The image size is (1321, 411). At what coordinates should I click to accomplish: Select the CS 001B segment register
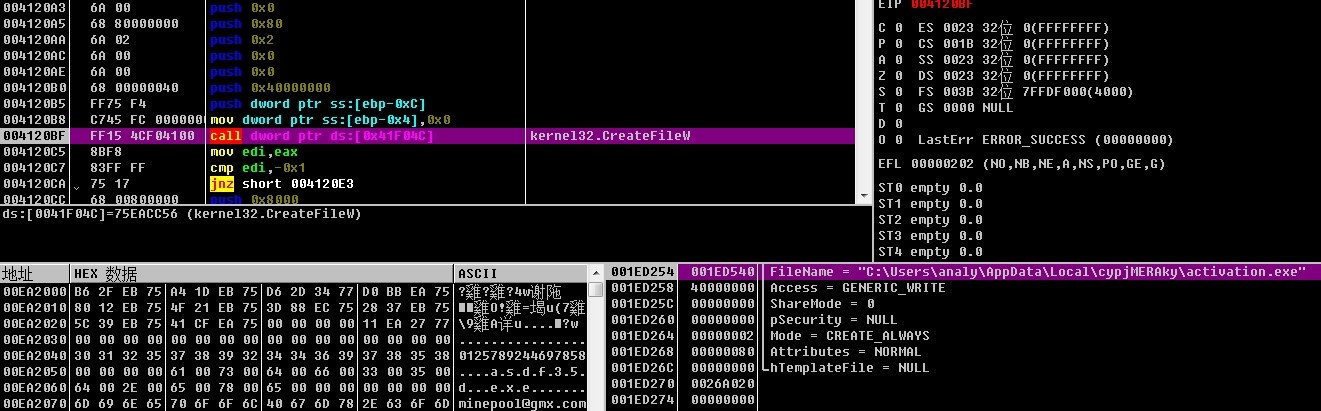[1013, 44]
